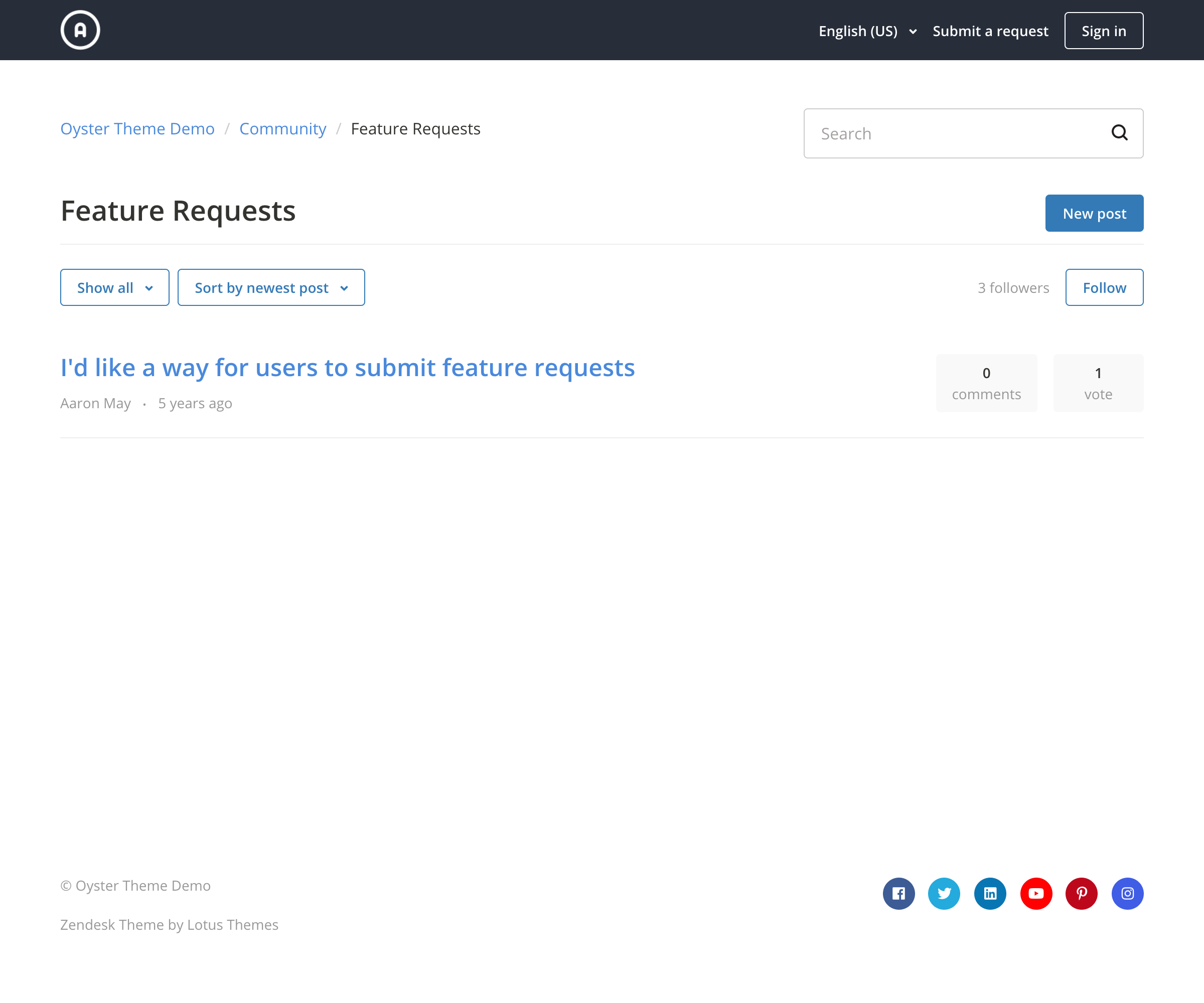Screen dimensions: 1204x1003
Task: Open the Twitter social icon
Action: (944, 893)
